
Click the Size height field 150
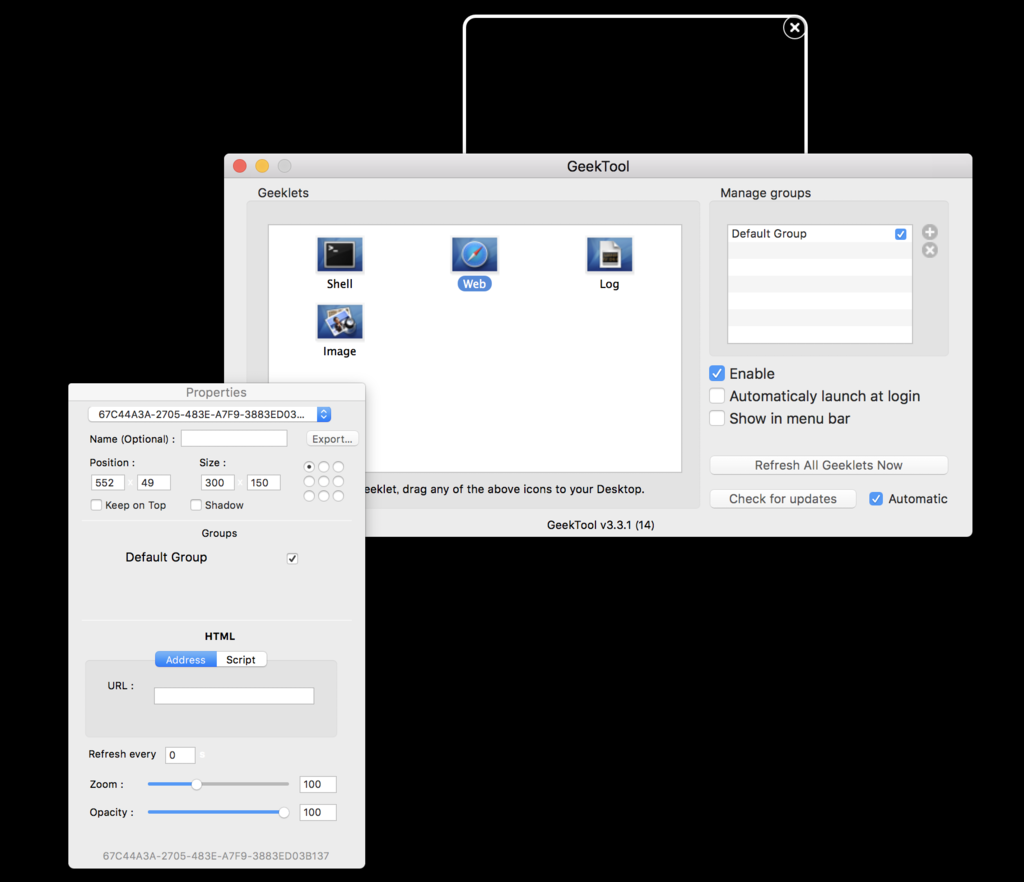(x=264, y=482)
